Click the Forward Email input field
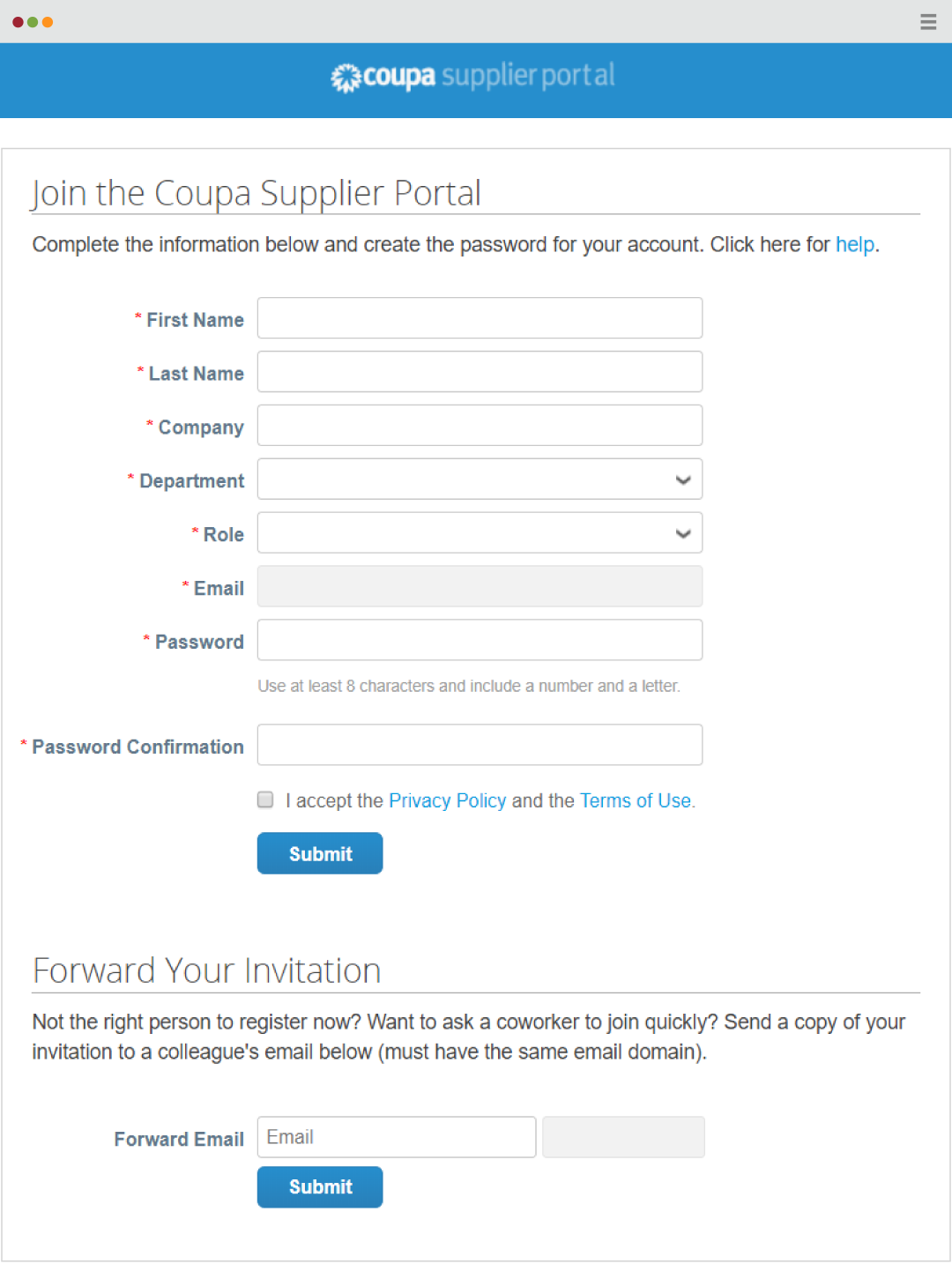Screen dimensions: 952x1264 [395, 1136]
